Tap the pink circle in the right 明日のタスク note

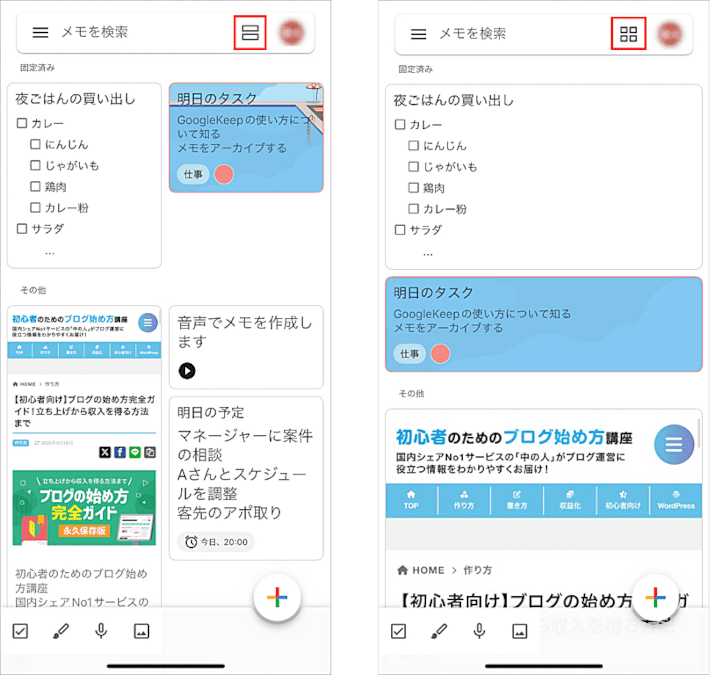440,353
